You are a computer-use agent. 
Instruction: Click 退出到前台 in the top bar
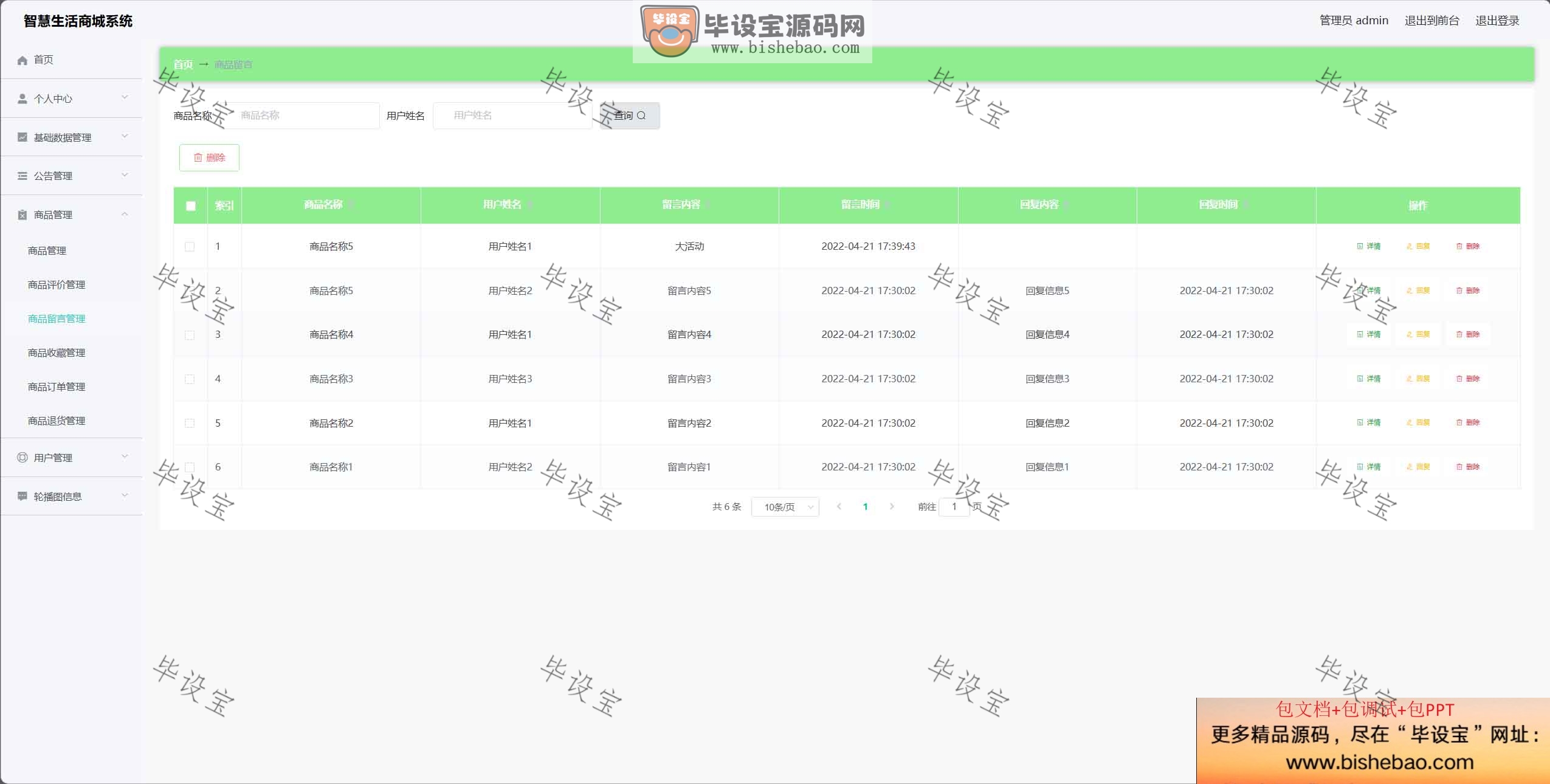point(1431,21)
